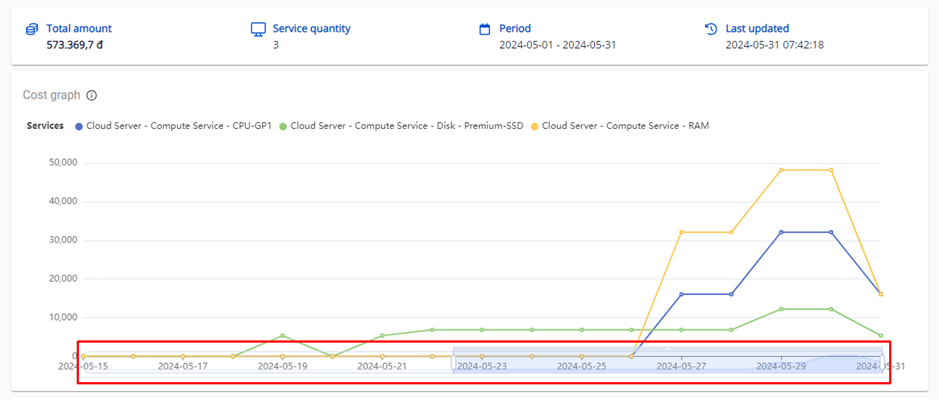Click the Service quantity monitor icon
This screenshot has height=400, width=939.
258,29
